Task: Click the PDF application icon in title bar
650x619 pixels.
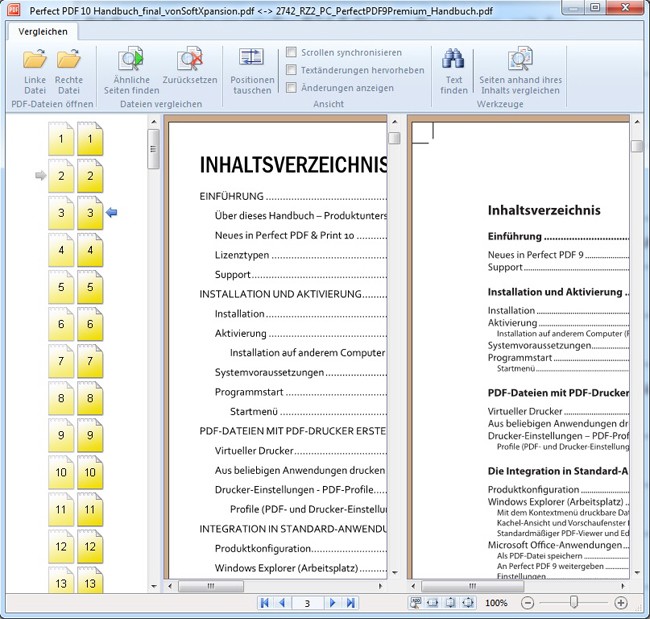Action: [x=14, y=10]
